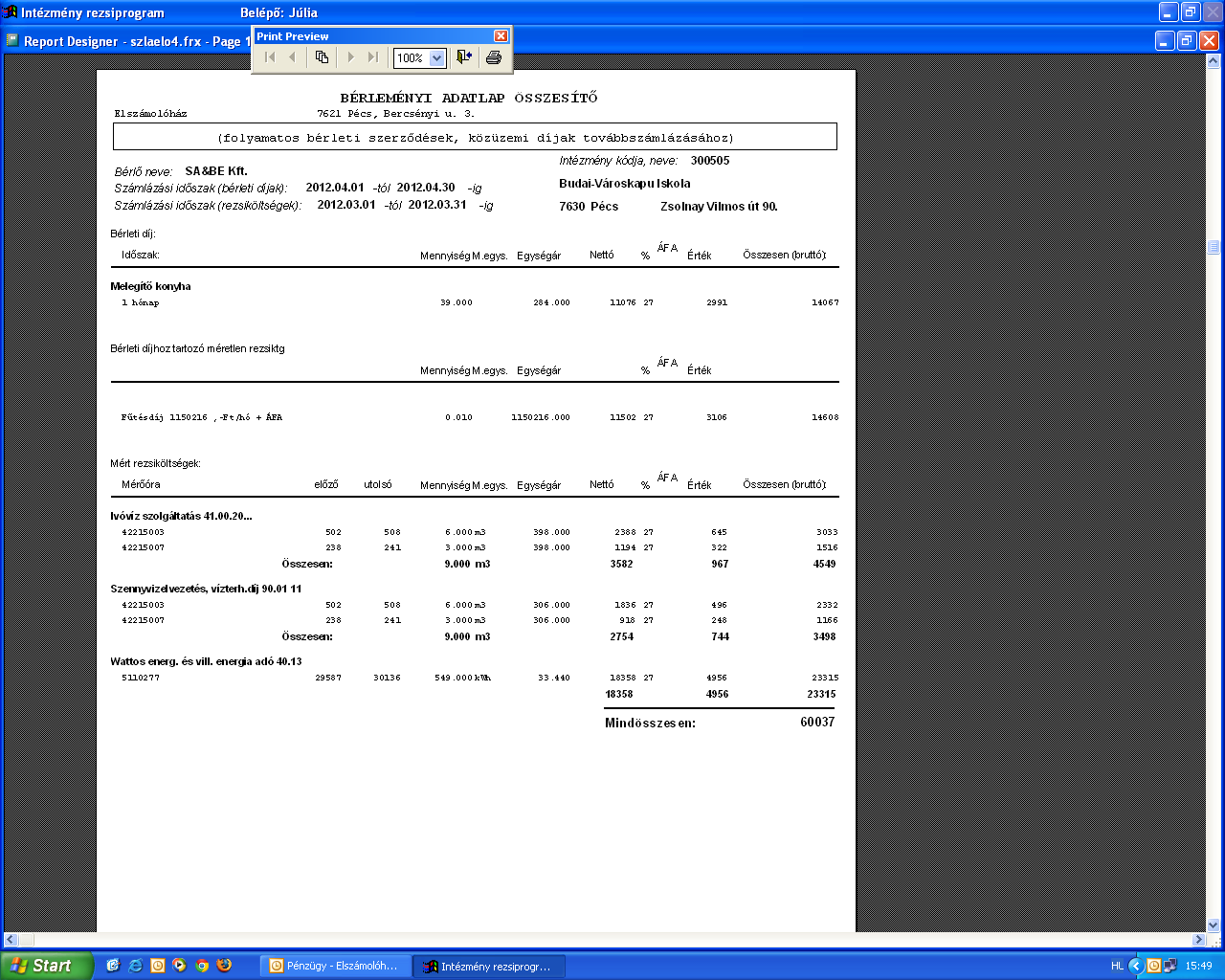1225x980 pixels.
Task: Launch Internet Explorer from quick launch
Action: tap(135, 966)
